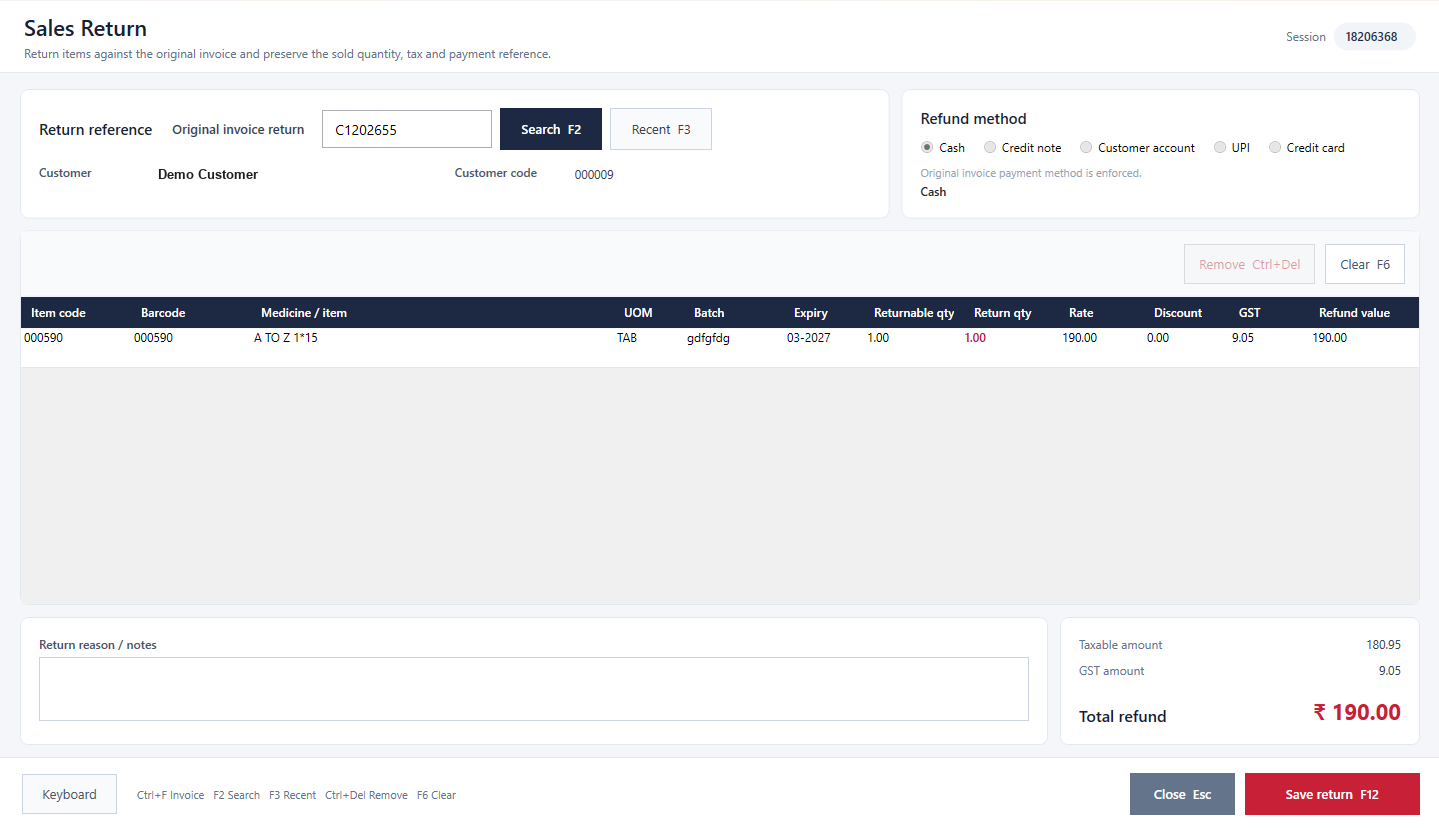Click the Returnable qty column header

(914, 313)
